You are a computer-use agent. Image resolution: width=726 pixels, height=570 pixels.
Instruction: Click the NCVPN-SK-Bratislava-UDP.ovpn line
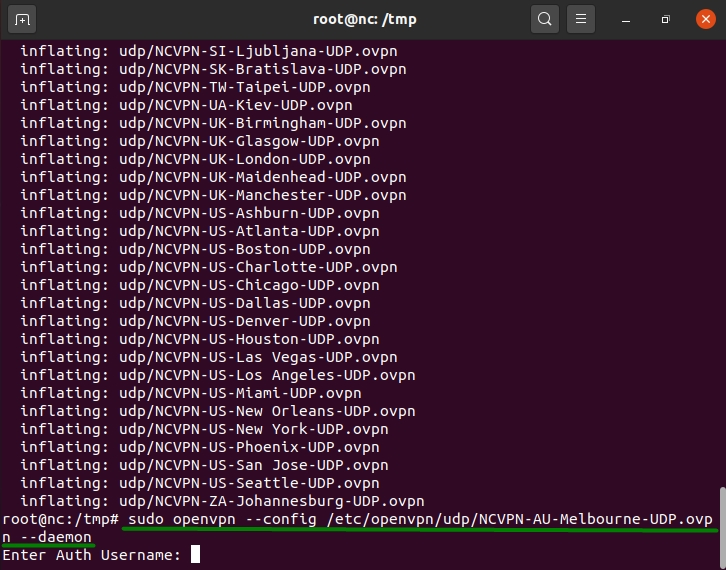pos(213,69)
